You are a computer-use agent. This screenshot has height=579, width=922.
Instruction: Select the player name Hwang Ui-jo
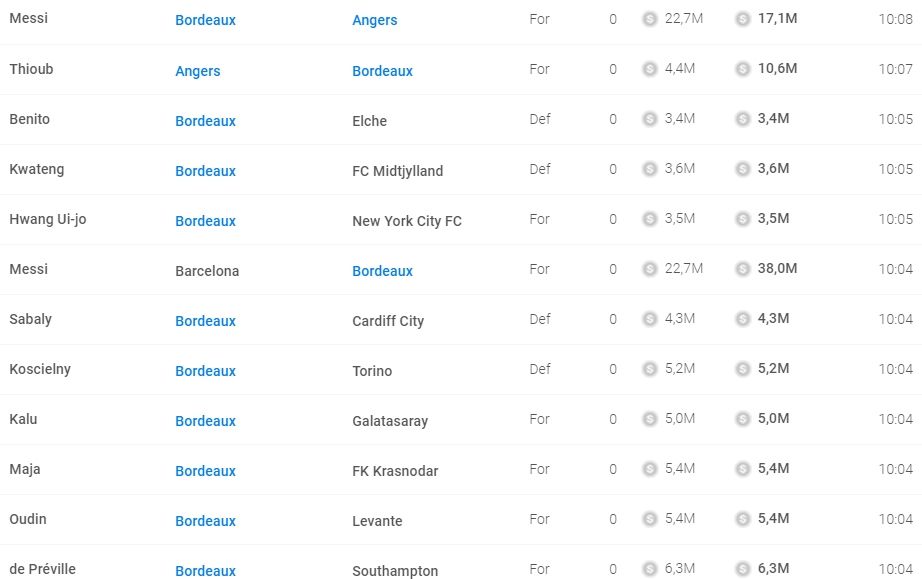pos(48,219)
